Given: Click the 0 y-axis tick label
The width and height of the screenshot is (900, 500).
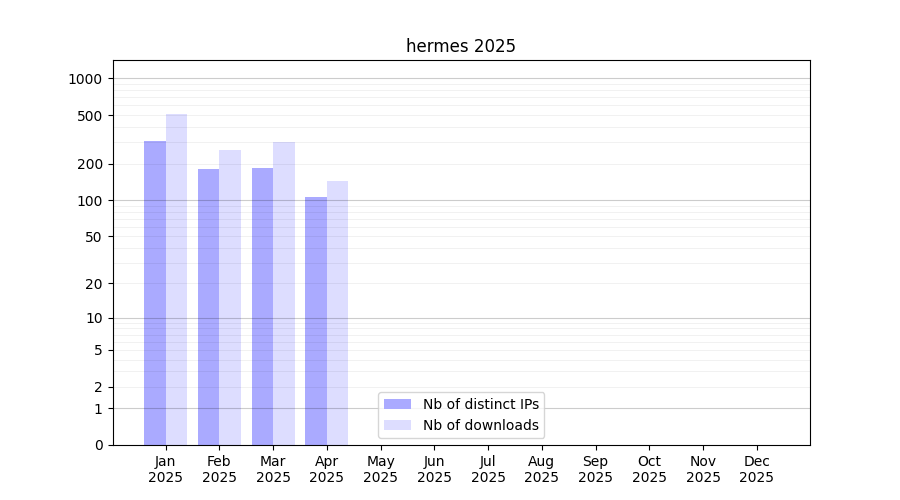Looking at the screenshot, I should [98, 445].
